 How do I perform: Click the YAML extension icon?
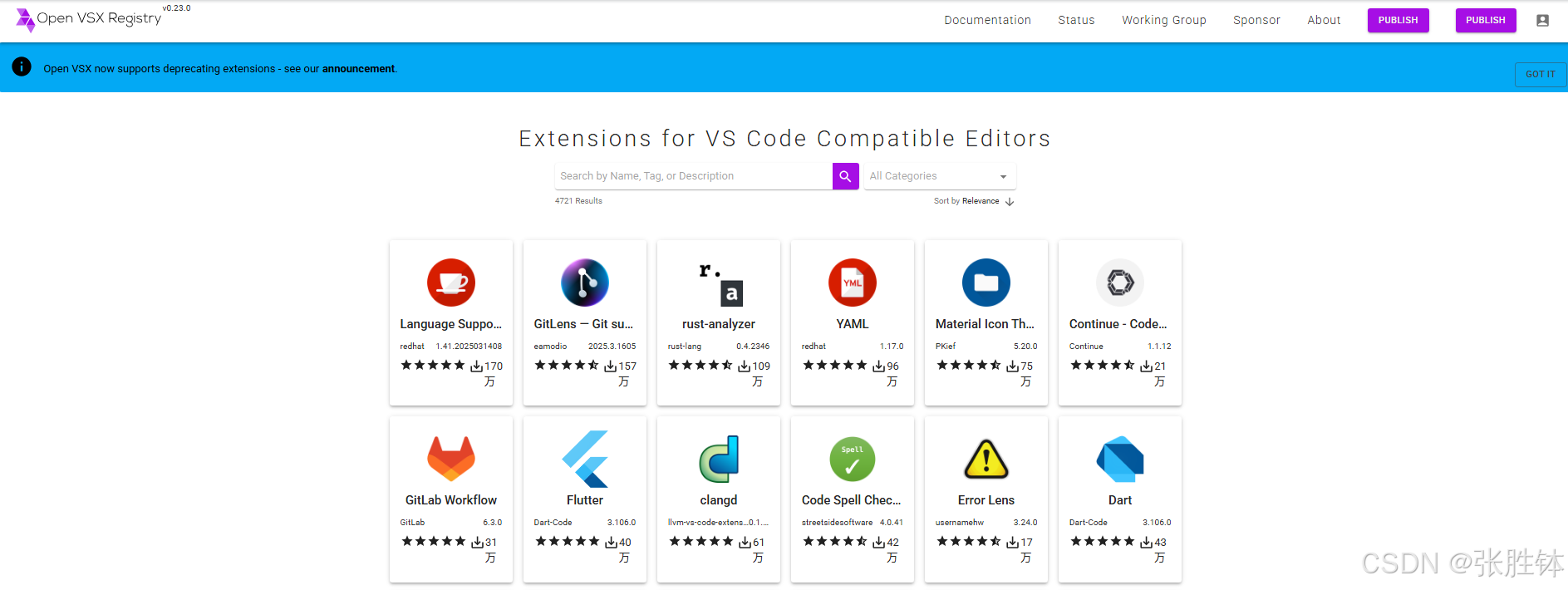[853, 283]
